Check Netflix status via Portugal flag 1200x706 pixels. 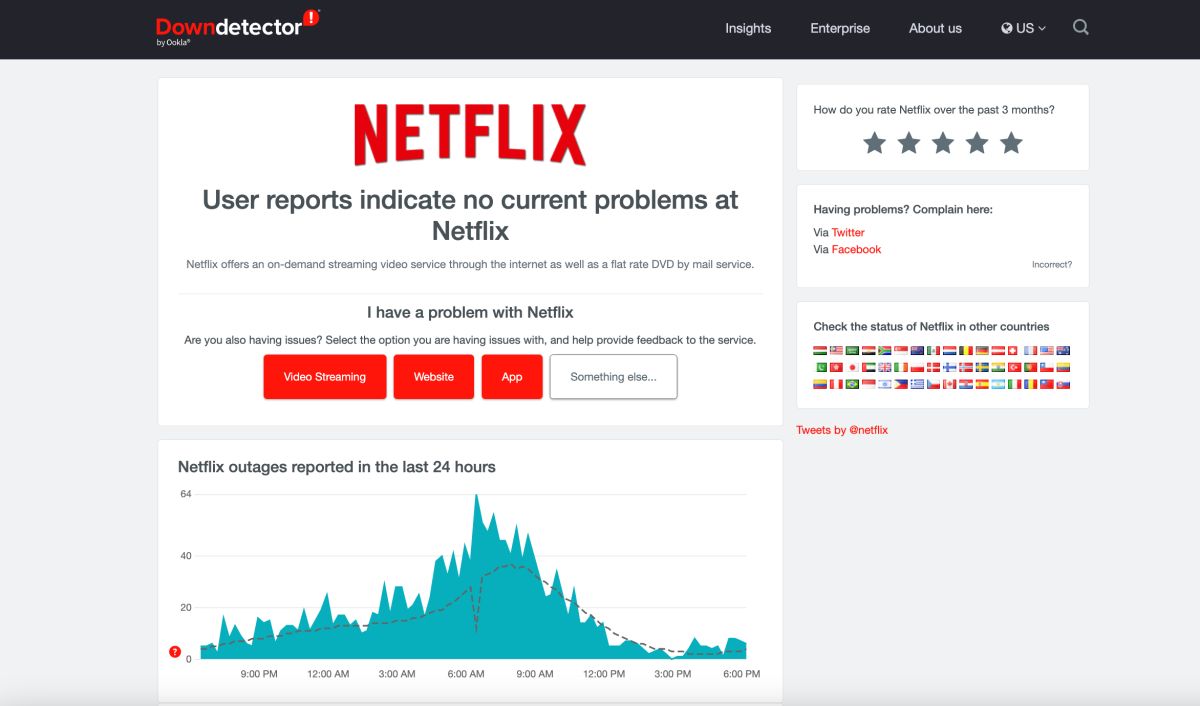pyautogui.click(x=1031, y=367)
